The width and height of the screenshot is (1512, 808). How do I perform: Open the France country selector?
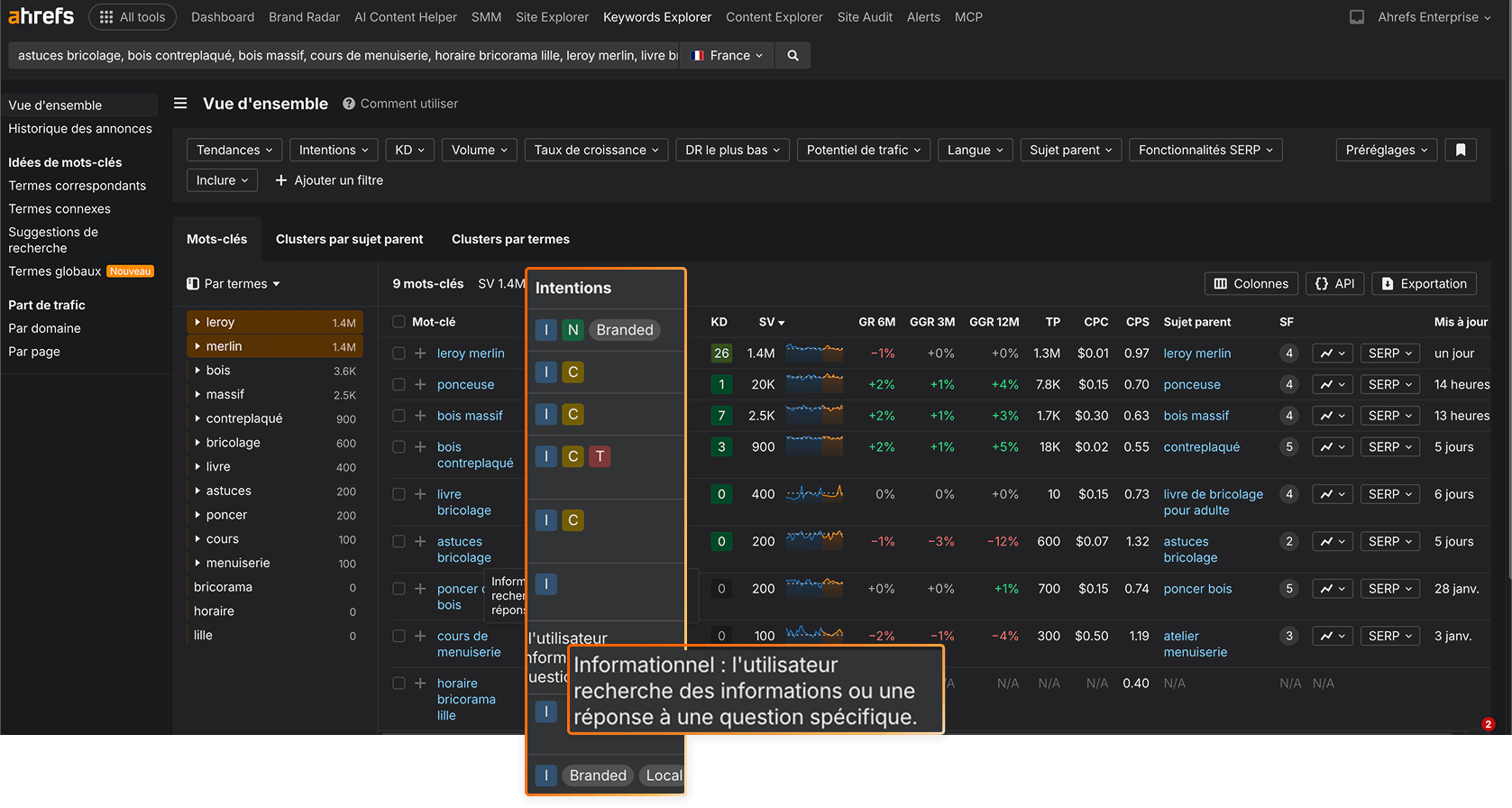tap(727, 55)
